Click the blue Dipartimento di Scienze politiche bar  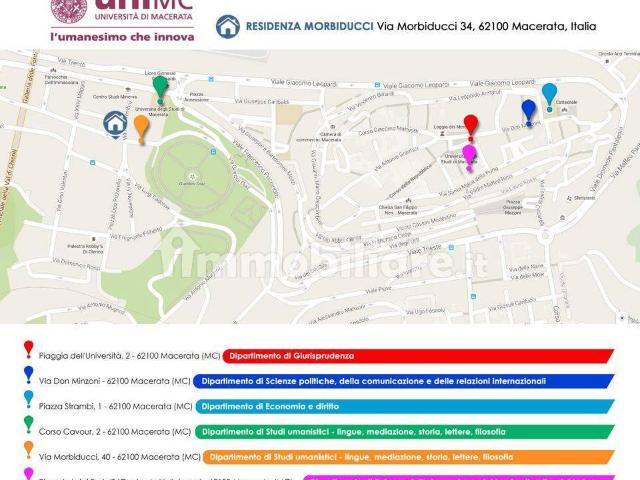click(404, 381)
